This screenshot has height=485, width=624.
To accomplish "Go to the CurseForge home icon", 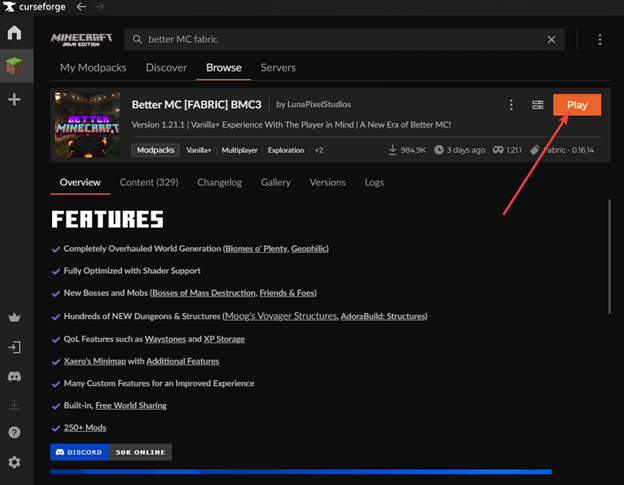I will click(14, 33).
